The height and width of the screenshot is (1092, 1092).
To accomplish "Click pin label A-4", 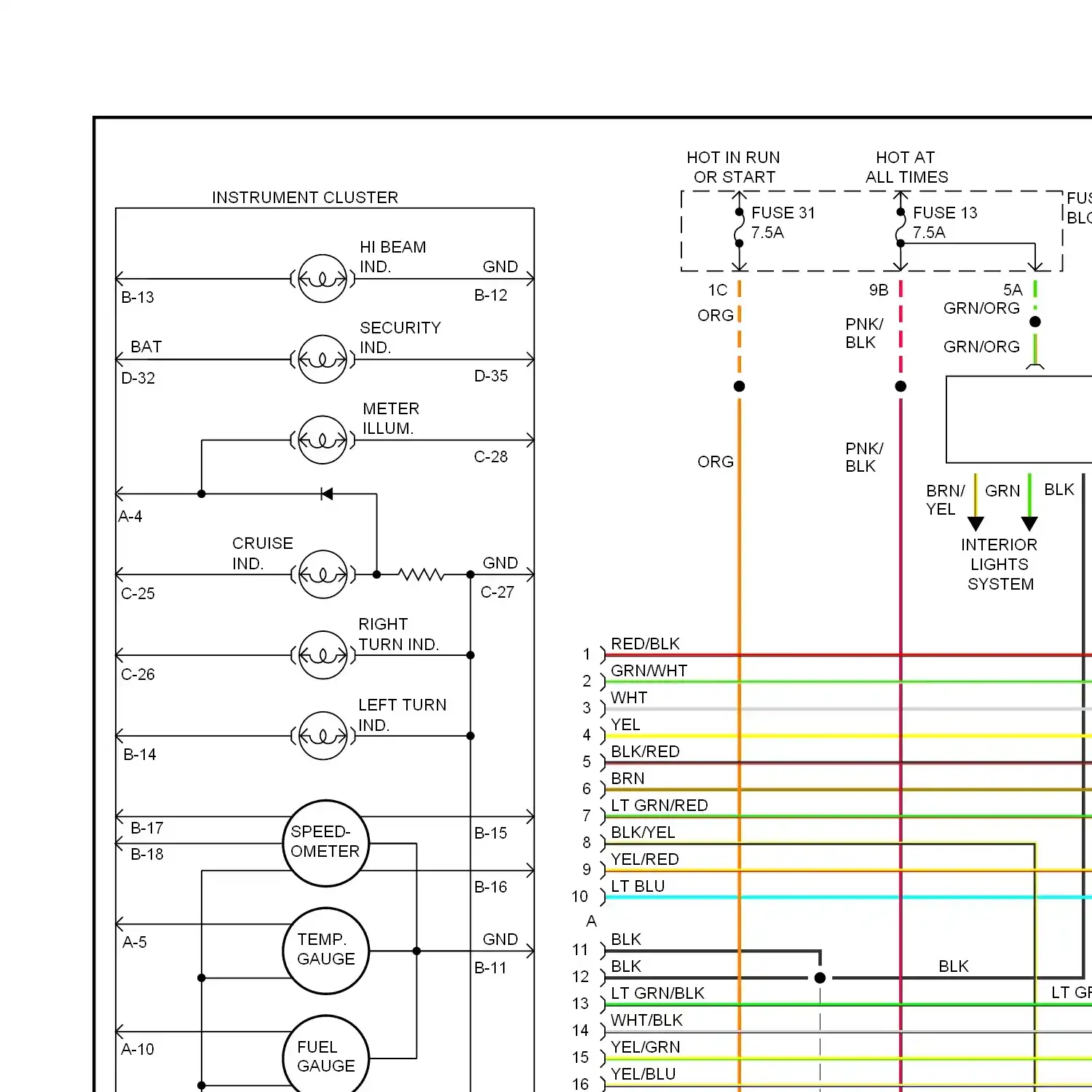I will pyautogui.click(x=130, y=516).
